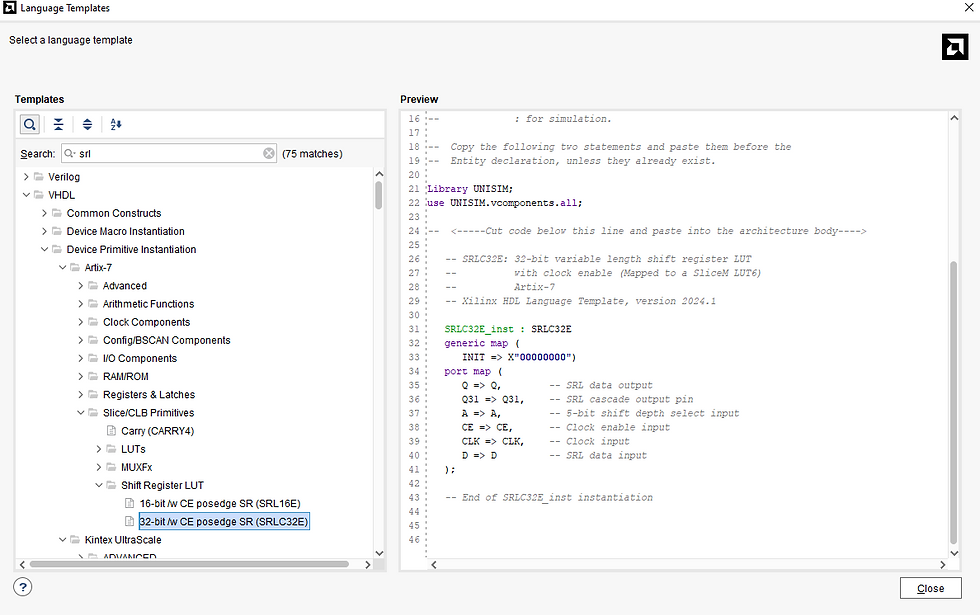This screenshot has width=980, height=615.
Task: Click the Collapse All toolbar icon
Action: [x=58, y=124]
